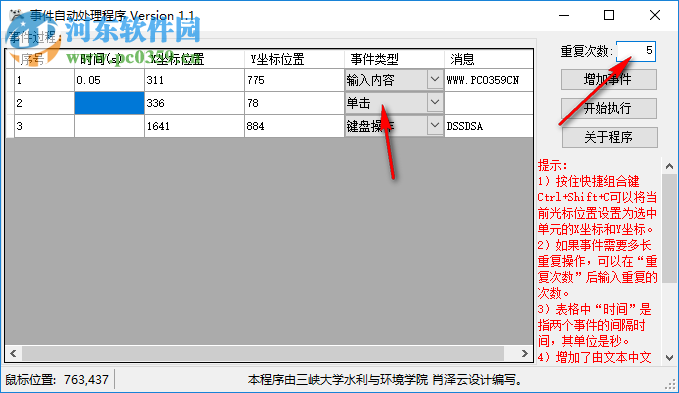Screen dimensions: 679x393
Task: Maximize the application window
Action: 609,16
